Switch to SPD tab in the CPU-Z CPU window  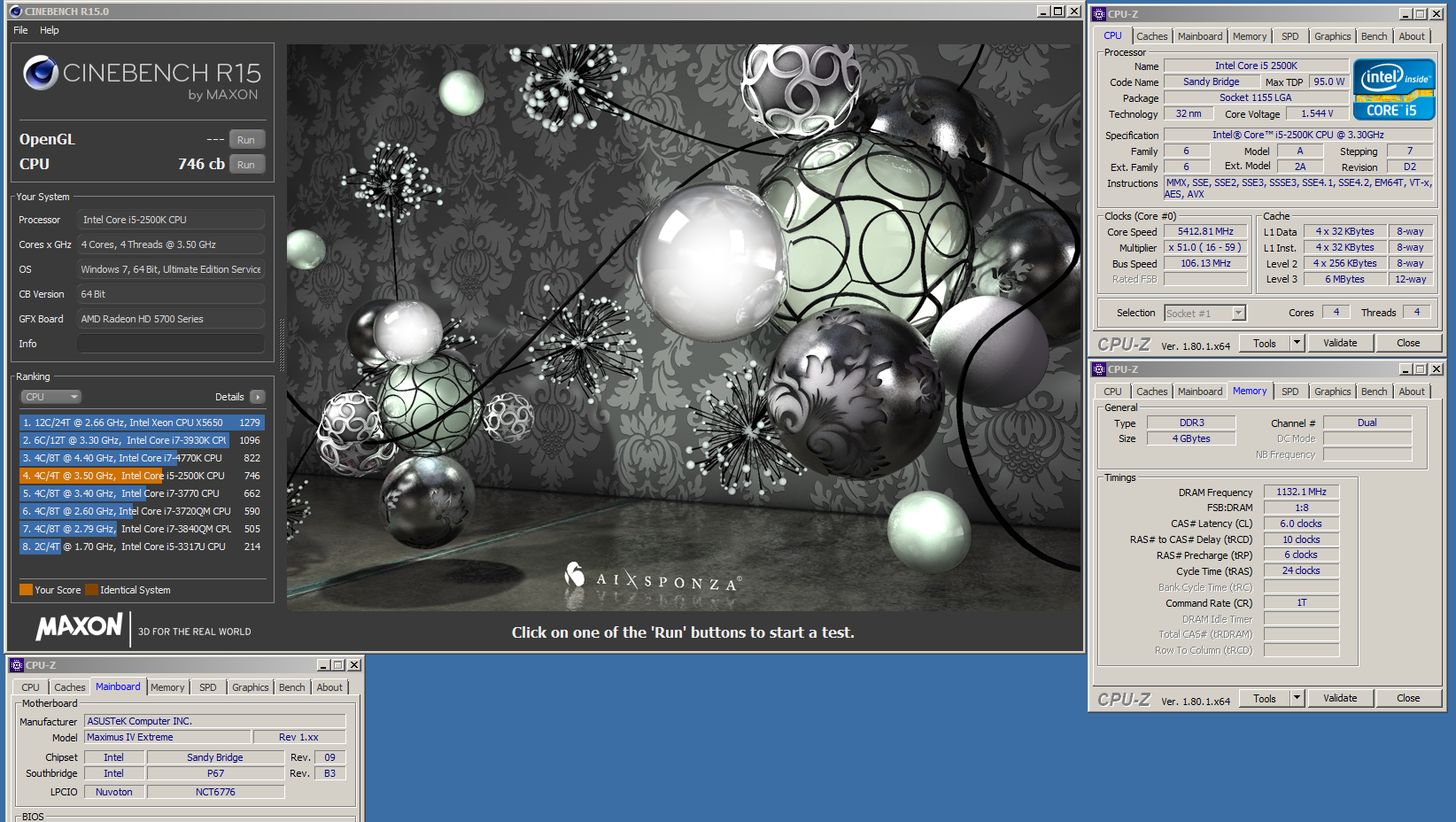pyautogui.click(x=1289, y=36)
